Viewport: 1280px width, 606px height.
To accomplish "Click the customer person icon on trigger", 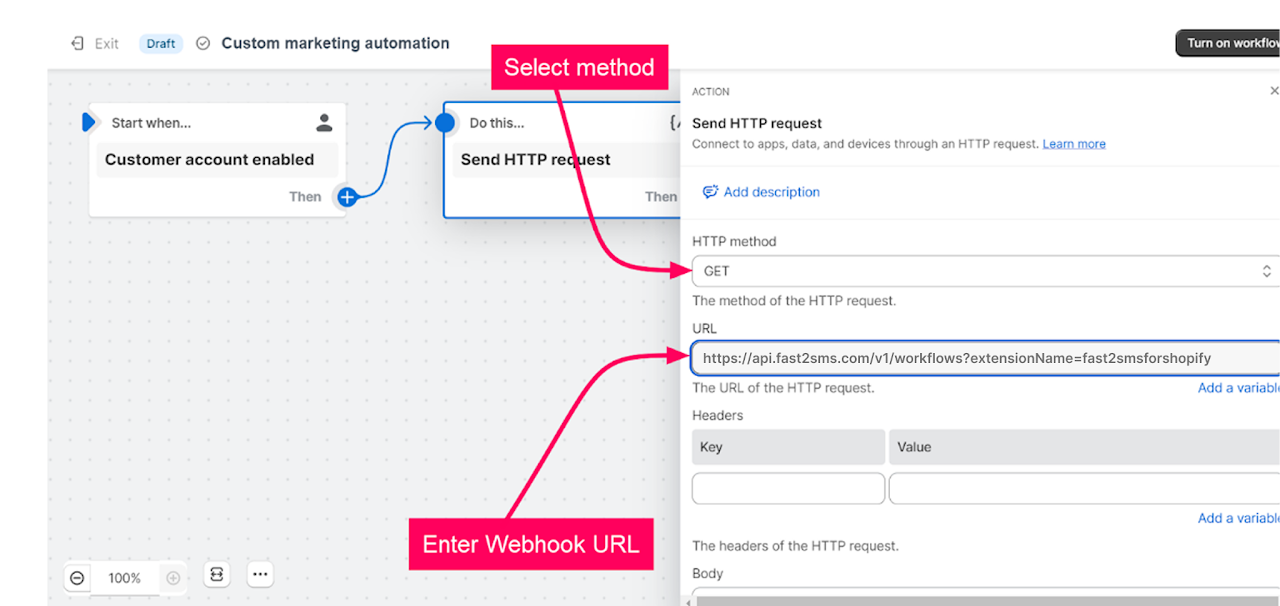I will (x=324, y=123).
